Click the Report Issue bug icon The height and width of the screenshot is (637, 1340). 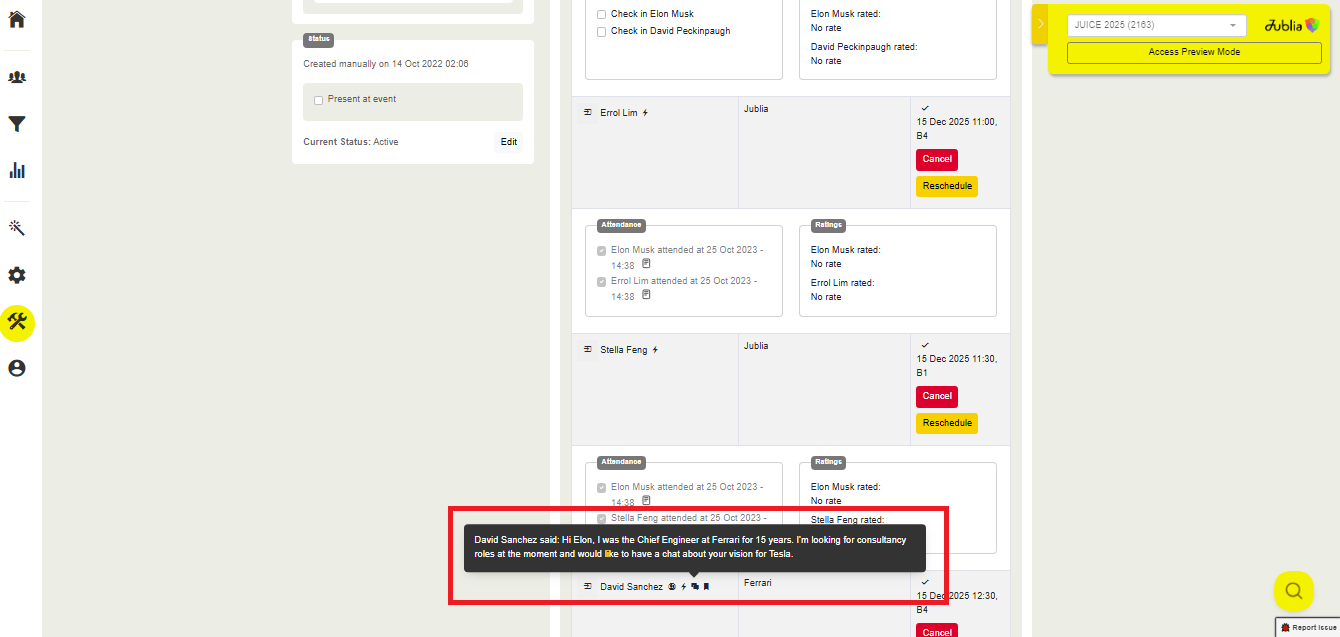(1285, 627)
